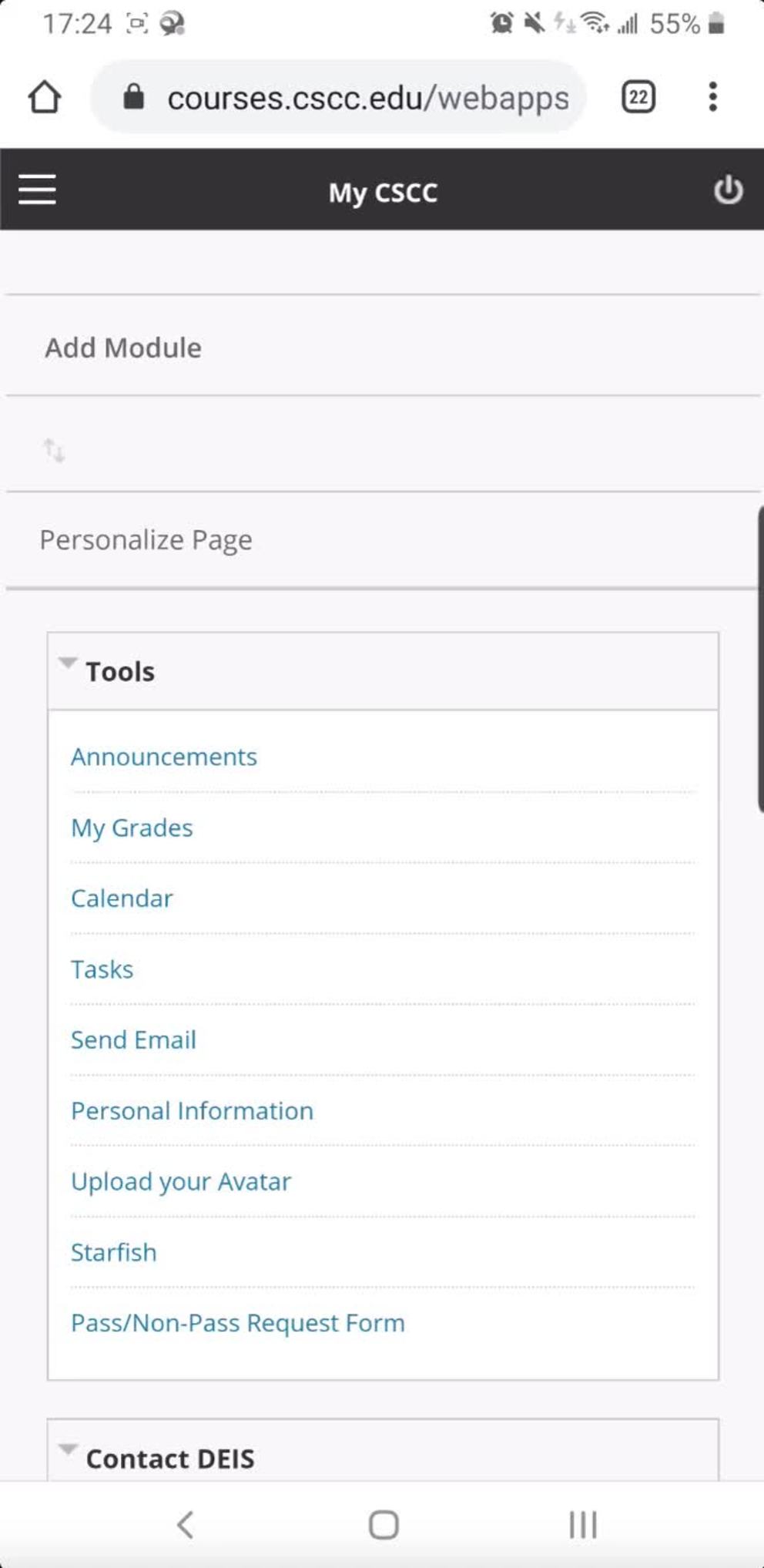Tap the Add Module button

(123, 348)
